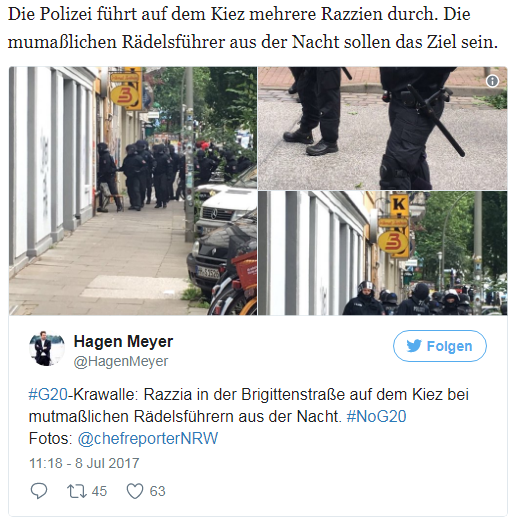
Task: Open the 11:18 - 8 Jul 2017 timestamp
Action: [x=84, y=463]
